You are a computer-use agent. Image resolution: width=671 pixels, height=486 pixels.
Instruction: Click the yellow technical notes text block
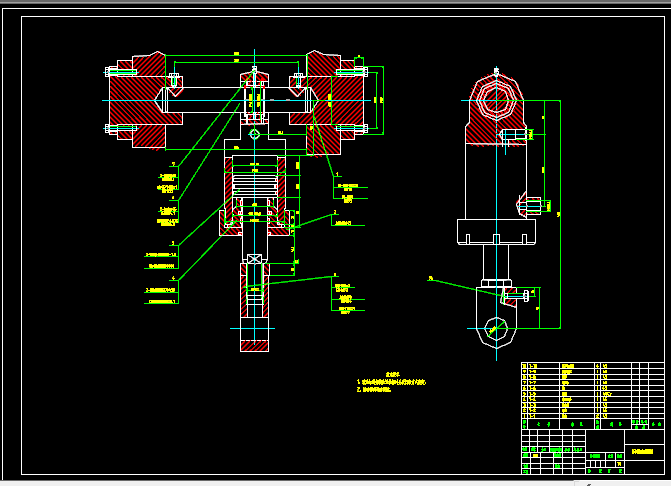[392, 382]
